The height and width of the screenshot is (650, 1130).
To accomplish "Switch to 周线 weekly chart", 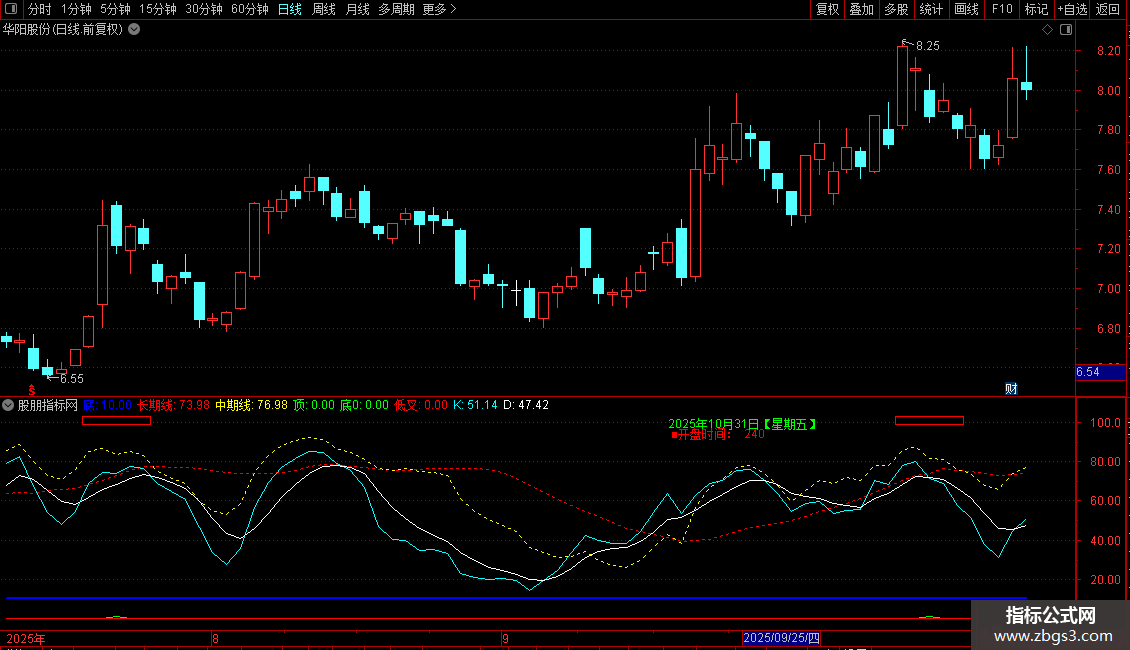I will click(x=324, y=9).
